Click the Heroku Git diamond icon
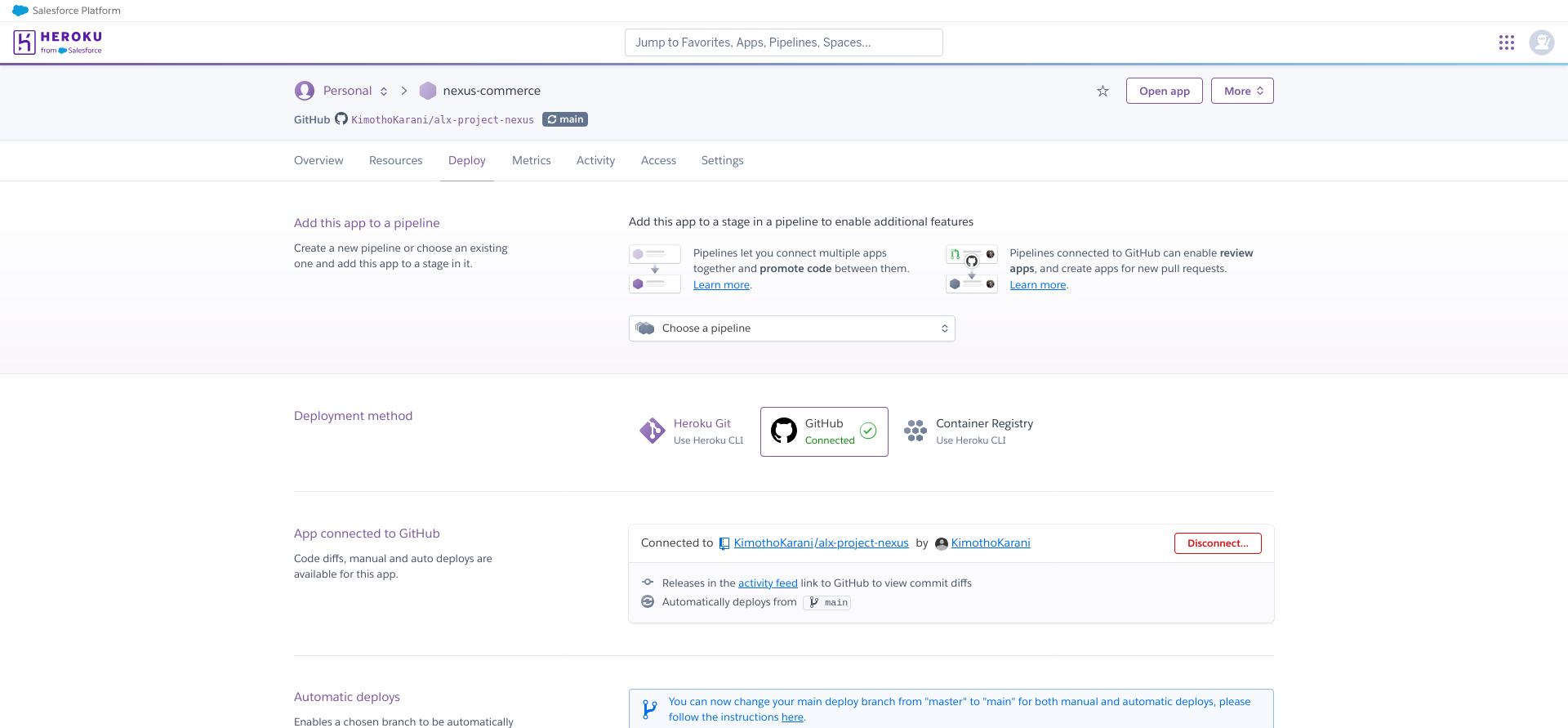This screenshot has height=728, width=1568. (653, 431)
